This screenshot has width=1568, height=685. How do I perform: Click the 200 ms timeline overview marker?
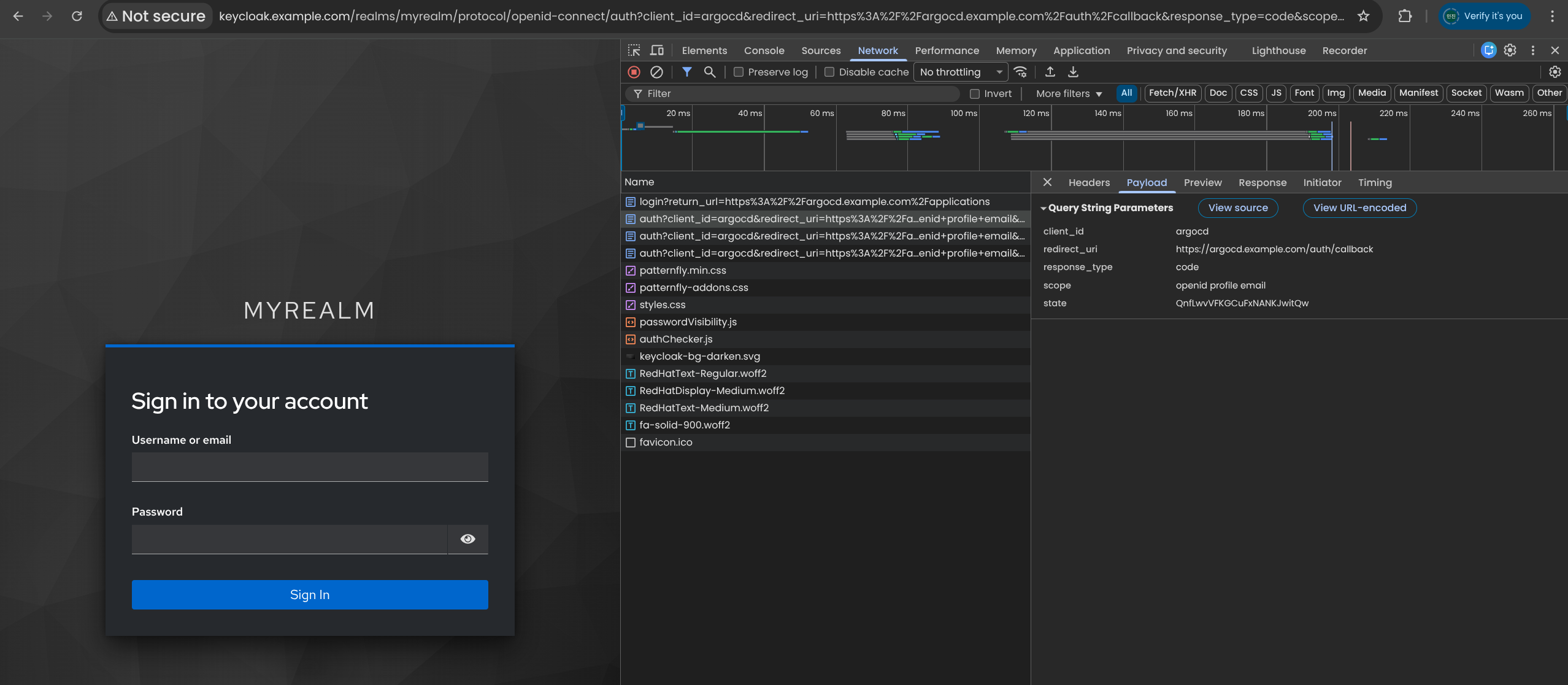pyautogui.click(x=1321, y=113)
